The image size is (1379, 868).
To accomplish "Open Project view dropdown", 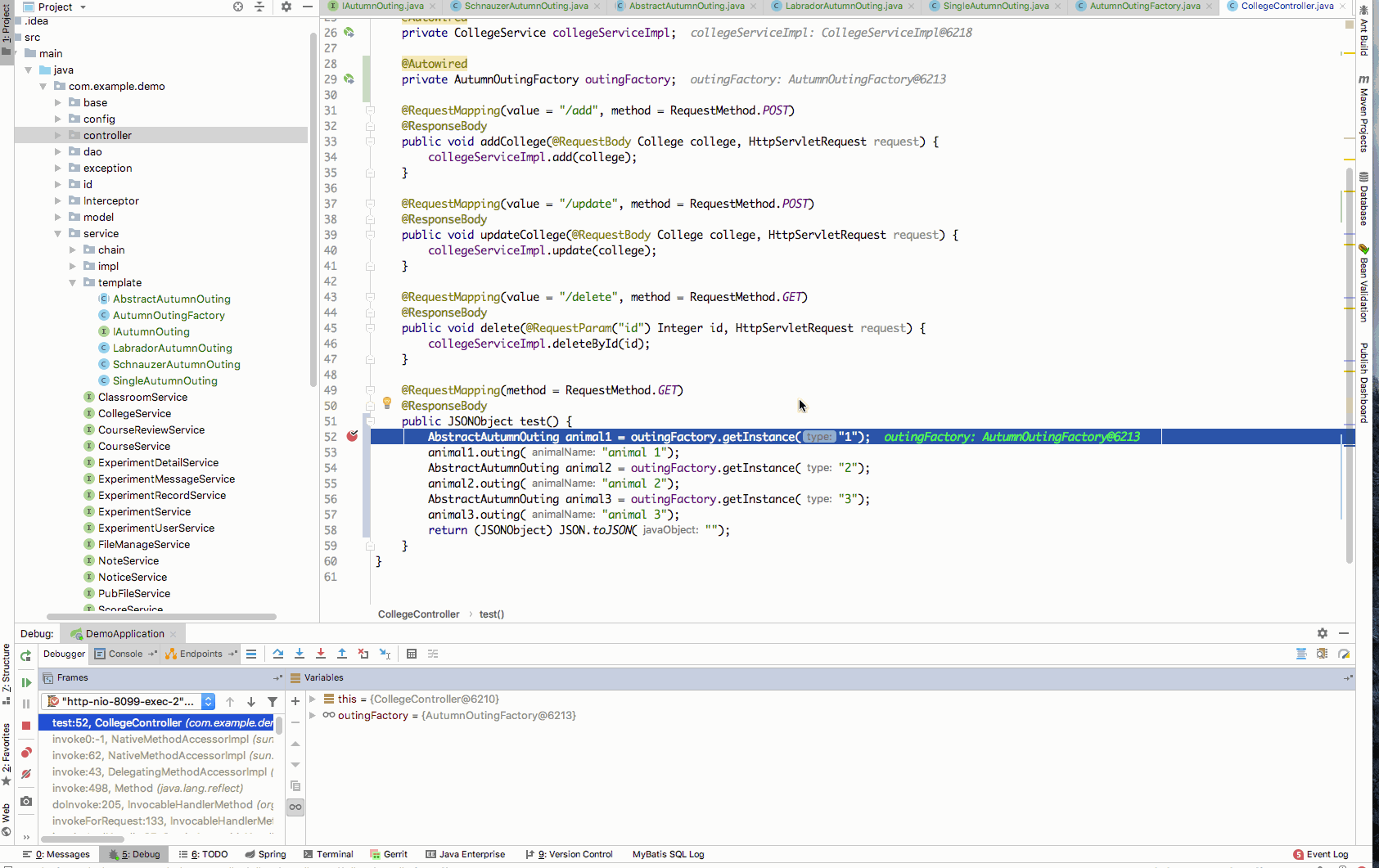I will [56, 7].
